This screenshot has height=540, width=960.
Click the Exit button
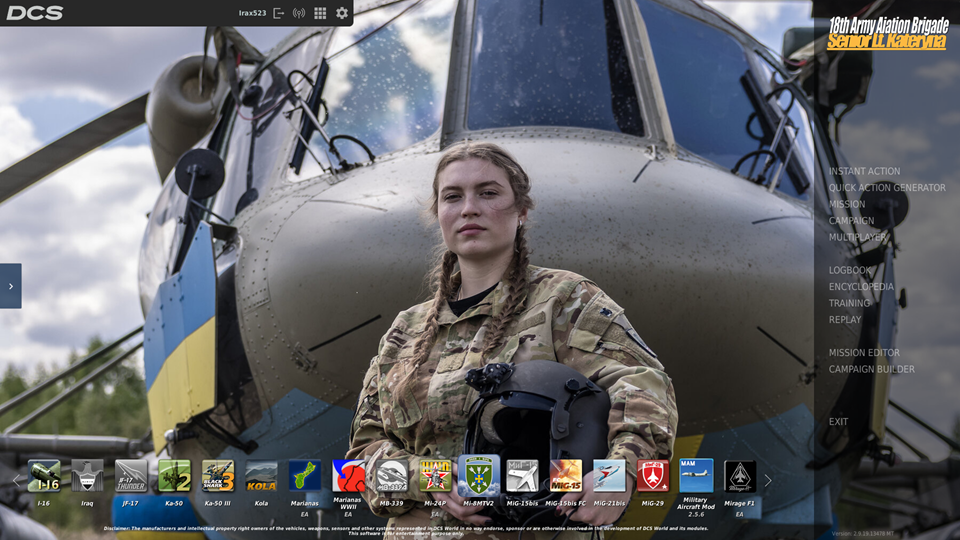[838, 422]
